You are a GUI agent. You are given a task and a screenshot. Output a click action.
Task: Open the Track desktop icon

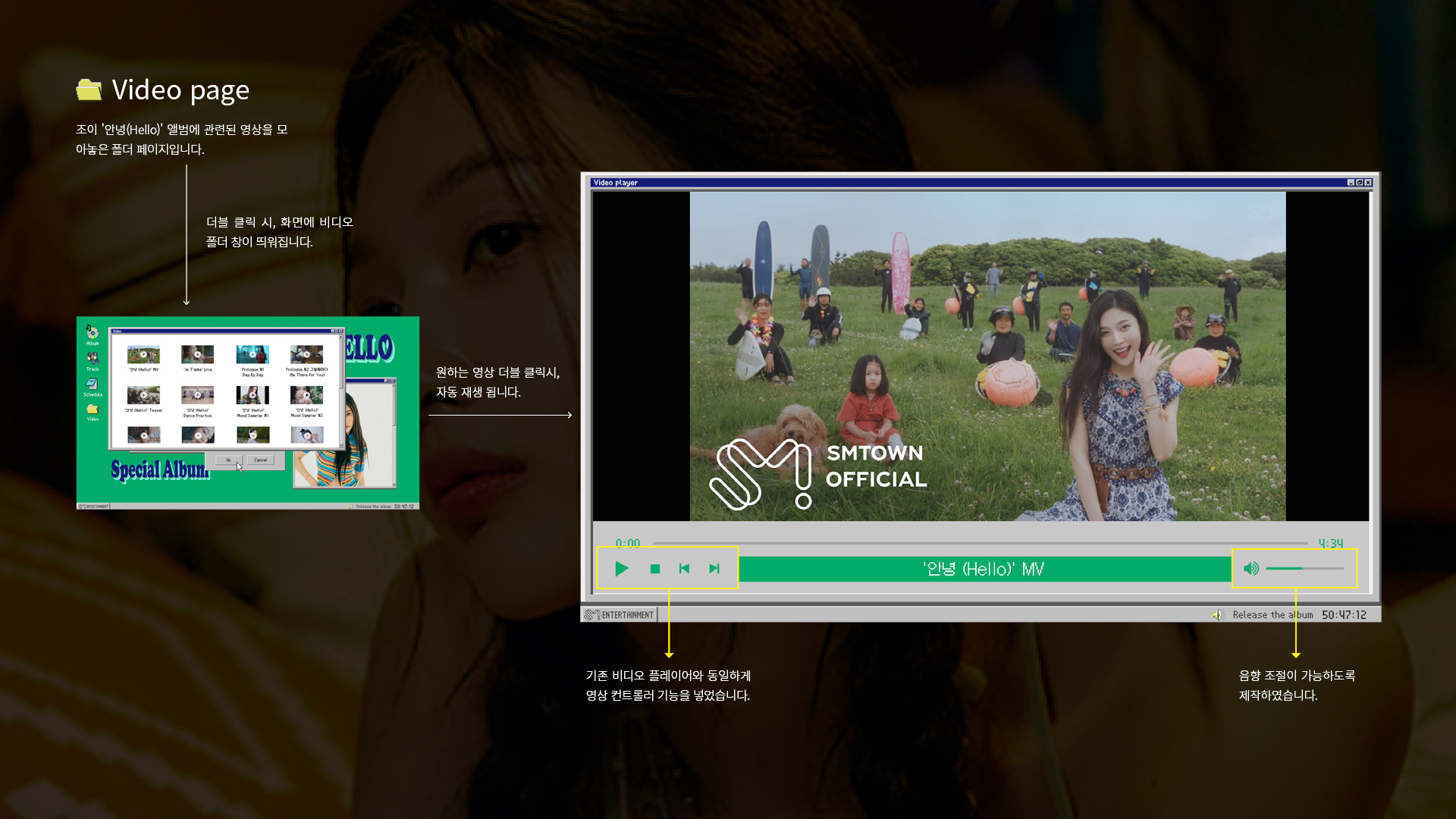coord(93,360)
